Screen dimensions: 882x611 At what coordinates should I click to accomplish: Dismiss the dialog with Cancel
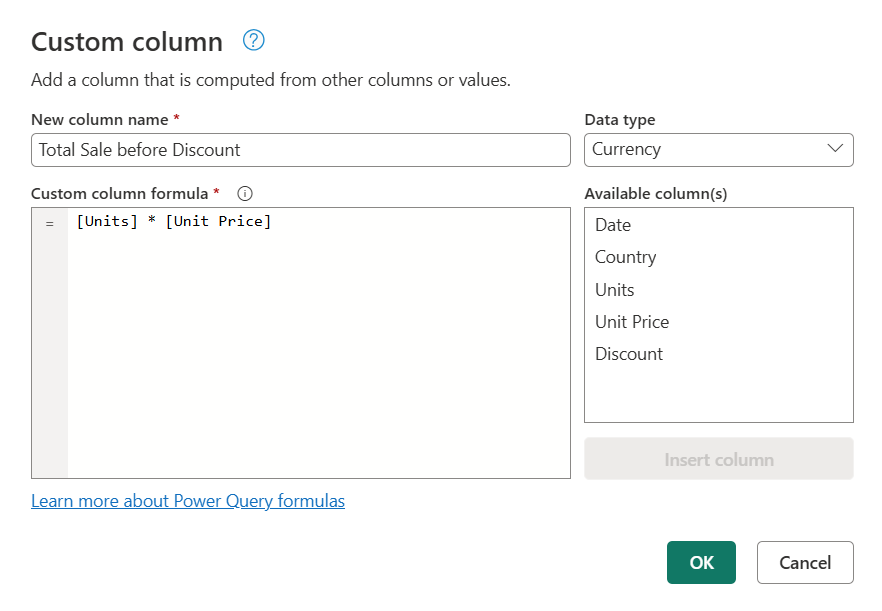(805, 562)
